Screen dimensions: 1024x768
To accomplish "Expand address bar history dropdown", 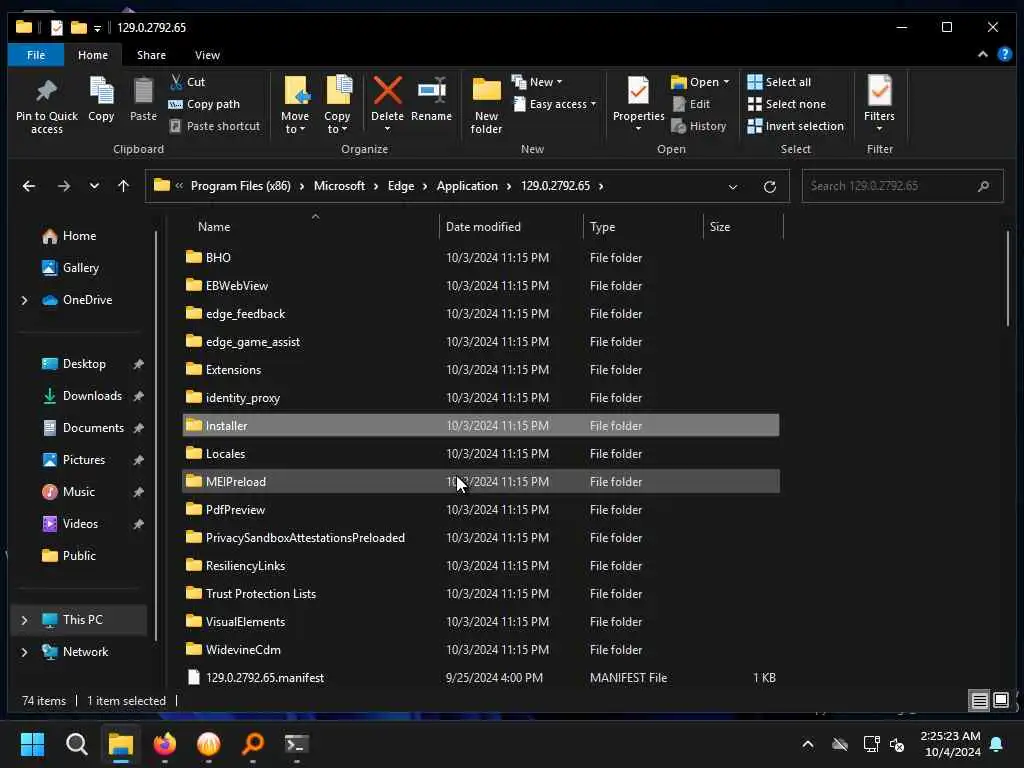I will [x=733, y=187].
